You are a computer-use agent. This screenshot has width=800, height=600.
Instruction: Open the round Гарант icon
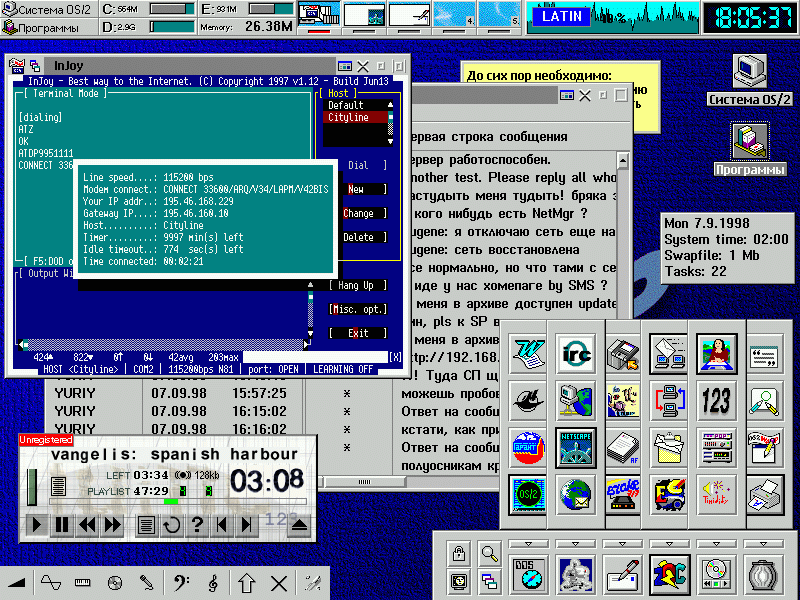click(528, 448)
